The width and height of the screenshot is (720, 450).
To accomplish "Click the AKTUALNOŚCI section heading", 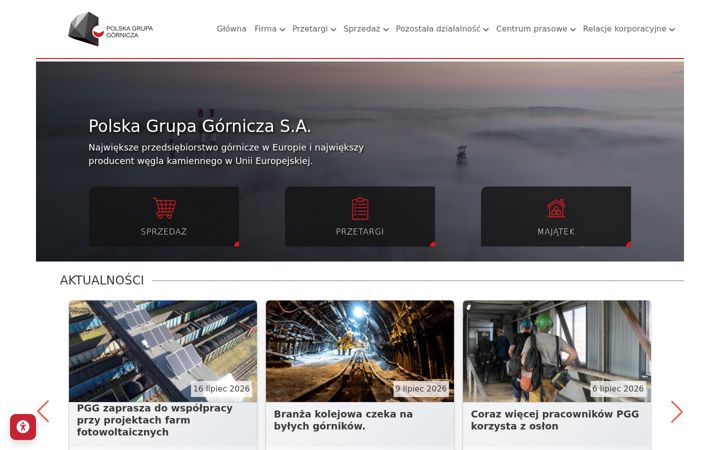I will point(102,280).
